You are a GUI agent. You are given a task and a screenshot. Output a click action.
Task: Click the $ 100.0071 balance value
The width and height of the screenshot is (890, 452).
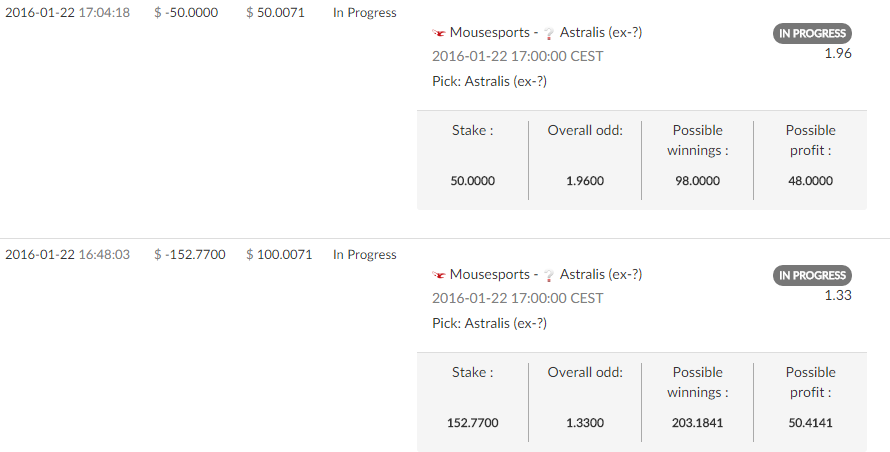(x=279, y=254)
